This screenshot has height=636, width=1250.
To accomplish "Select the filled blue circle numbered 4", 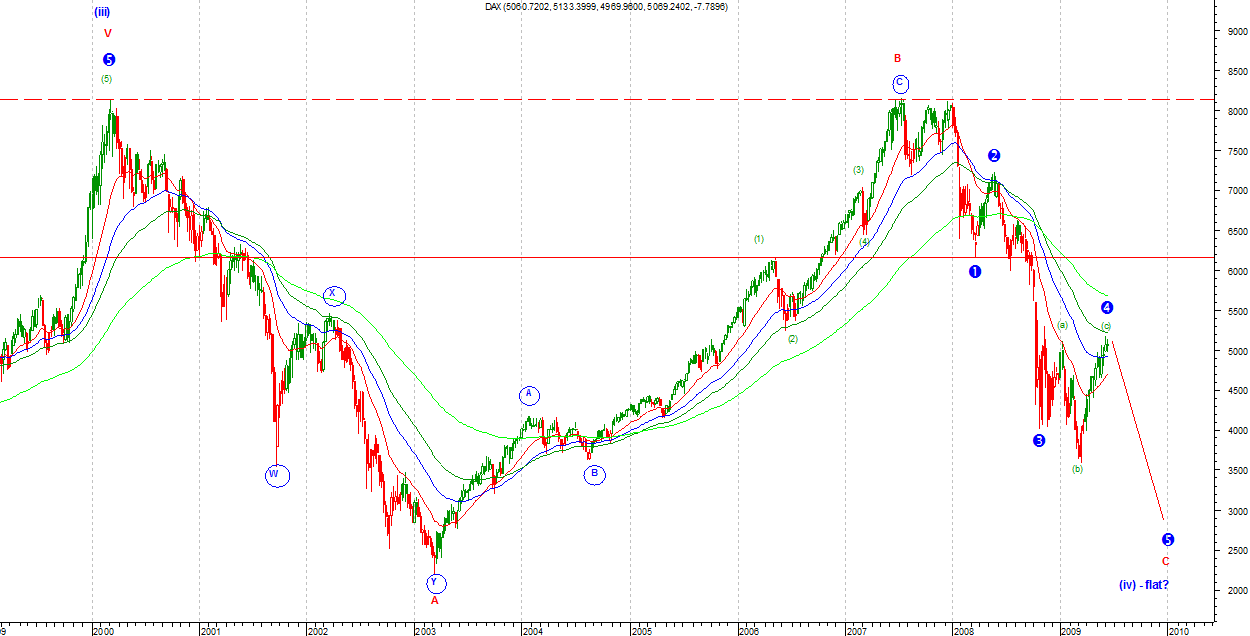I will 1107,308.
